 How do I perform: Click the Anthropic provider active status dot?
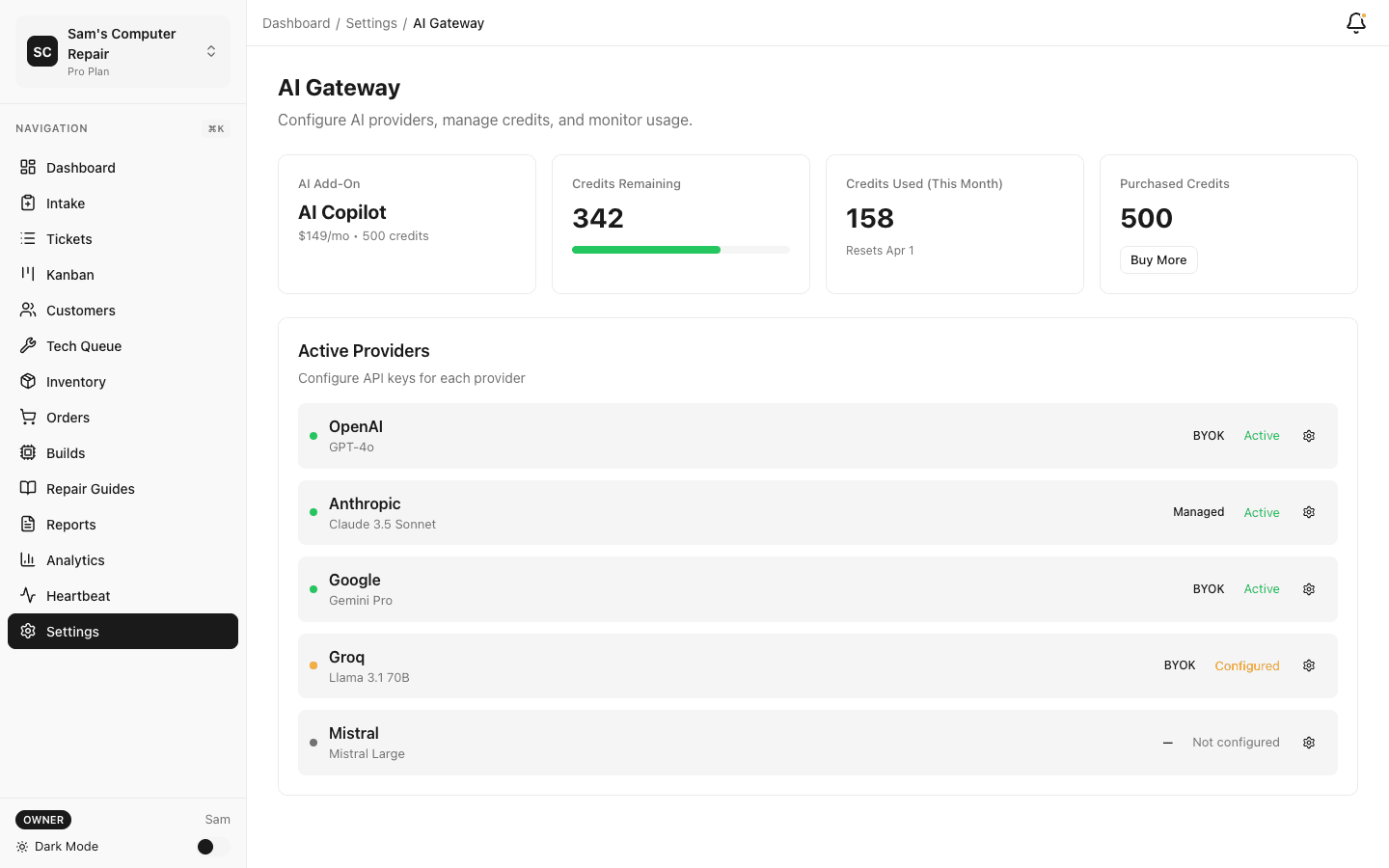[313, 512]
